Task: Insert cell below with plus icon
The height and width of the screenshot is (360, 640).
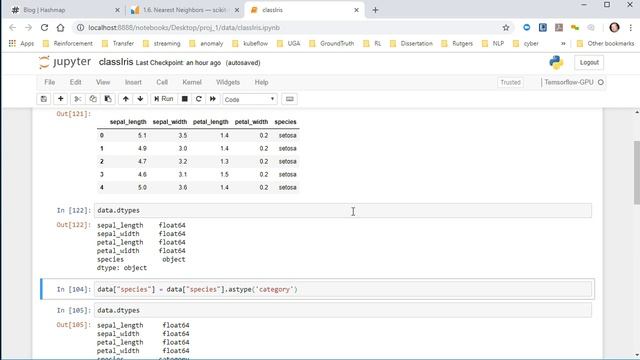Action: click(60, 99)
